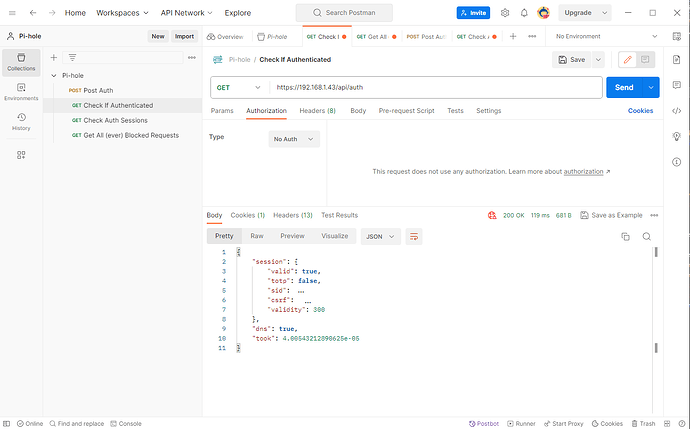Open the Environments sidebar panel

(x=21, y=92)
